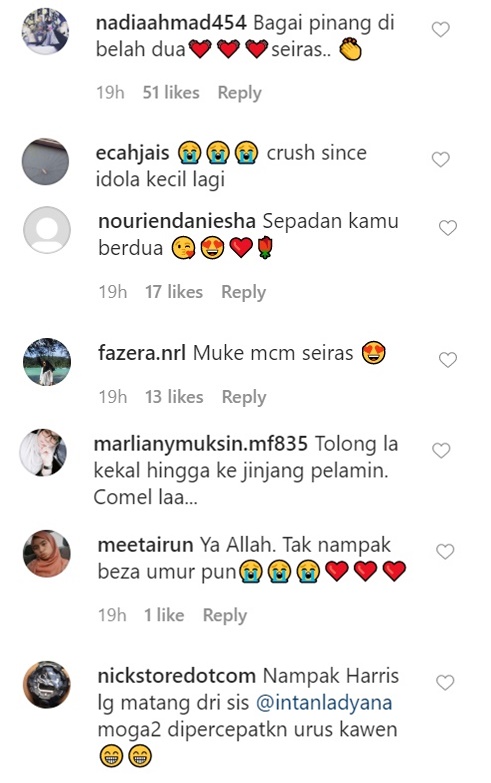Tap heart icon next to fazera.nrl comment
This screenshot has width=491, height=783.
[x=448, y=360]
